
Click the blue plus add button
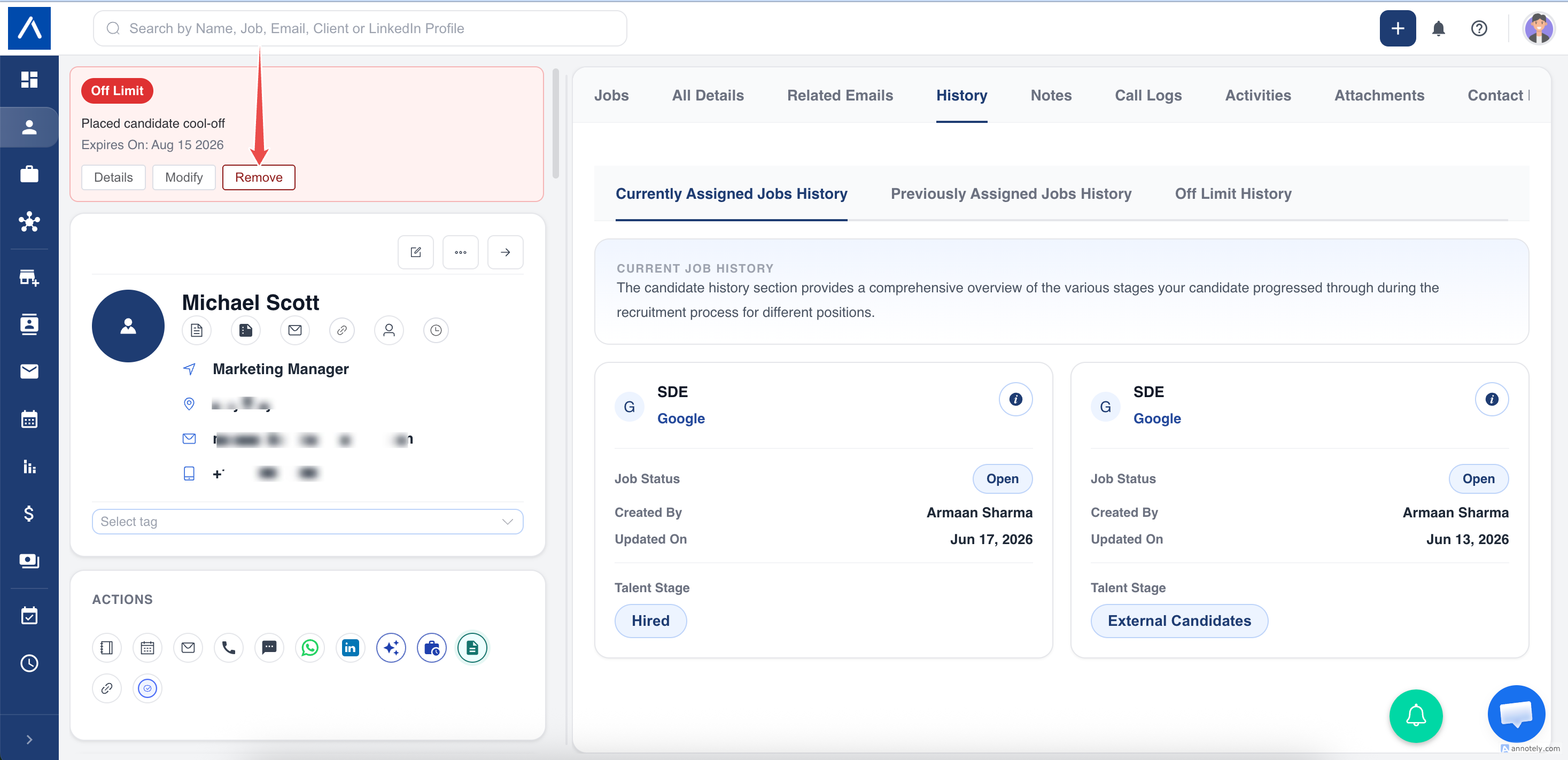coord(1397,29)
